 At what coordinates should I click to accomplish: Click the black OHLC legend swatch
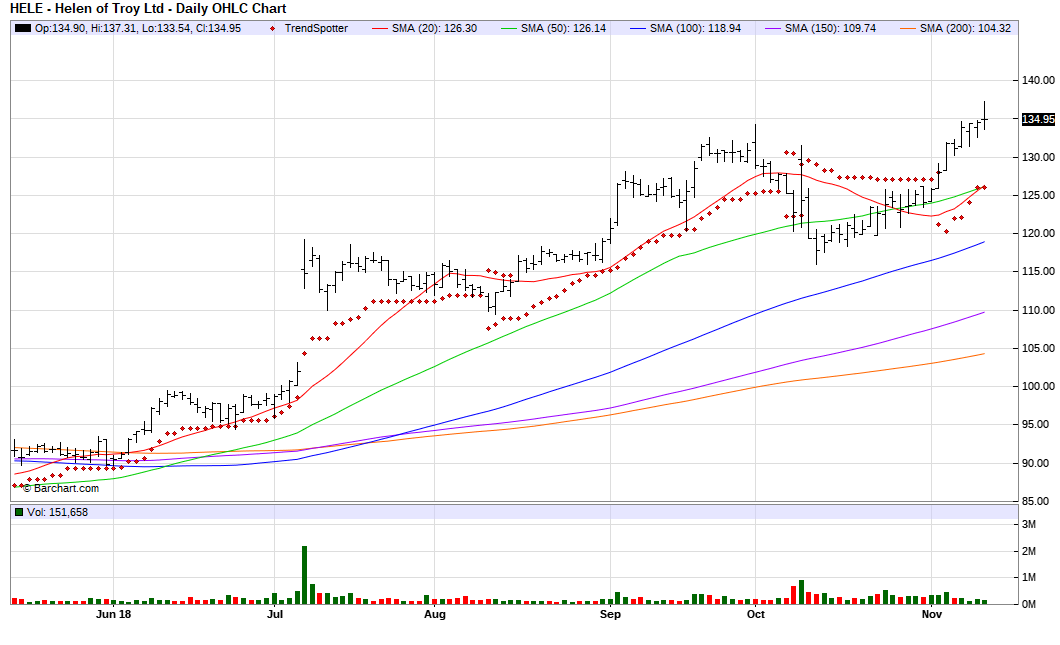23,28
